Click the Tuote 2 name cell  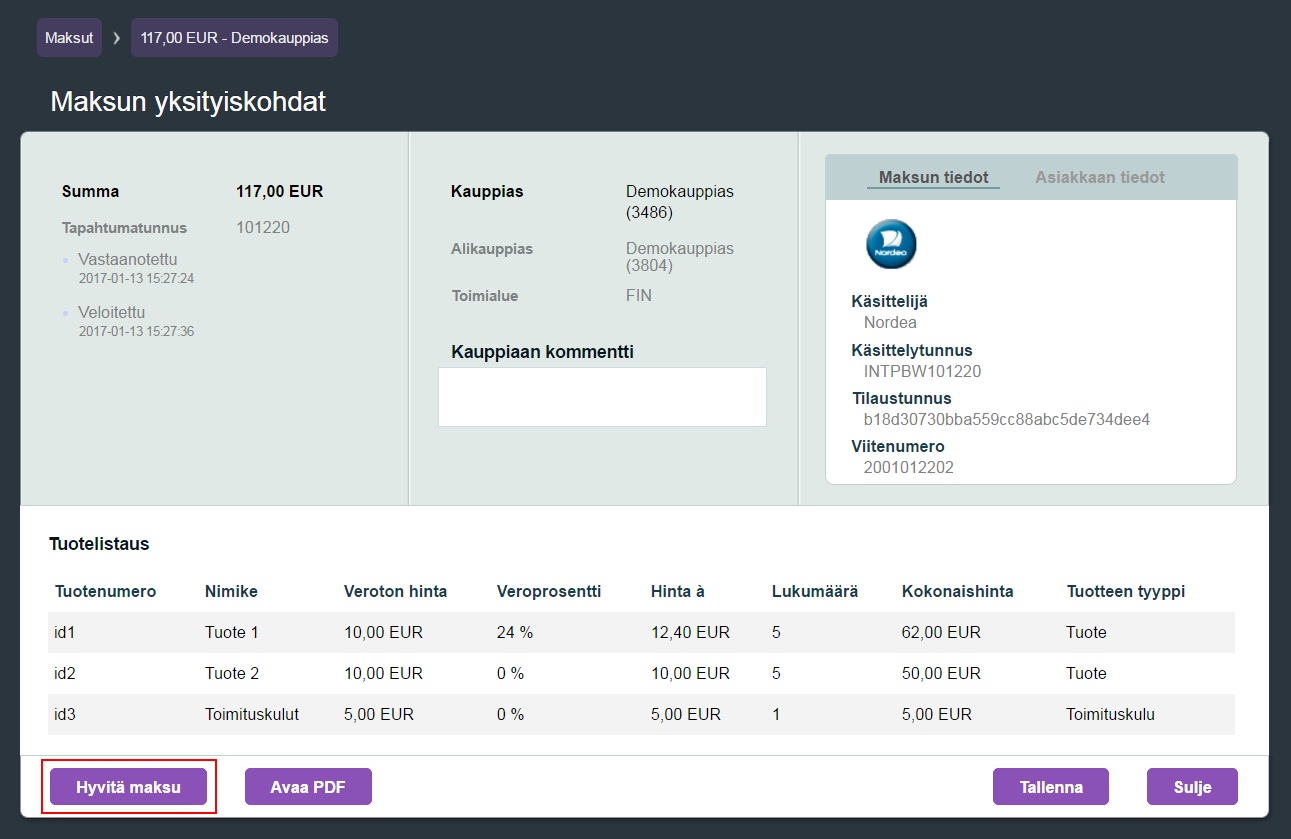pos(232,674)
